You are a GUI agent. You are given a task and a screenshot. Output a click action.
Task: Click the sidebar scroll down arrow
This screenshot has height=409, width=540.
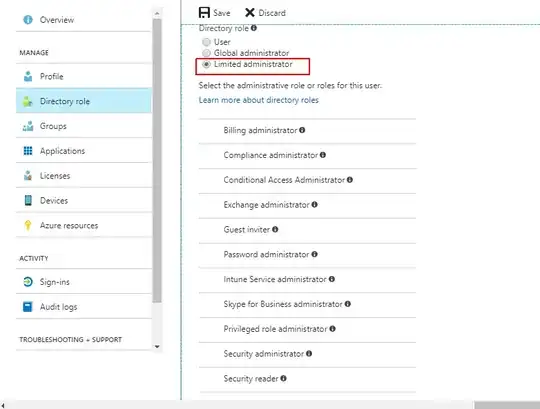coord(157,346)
